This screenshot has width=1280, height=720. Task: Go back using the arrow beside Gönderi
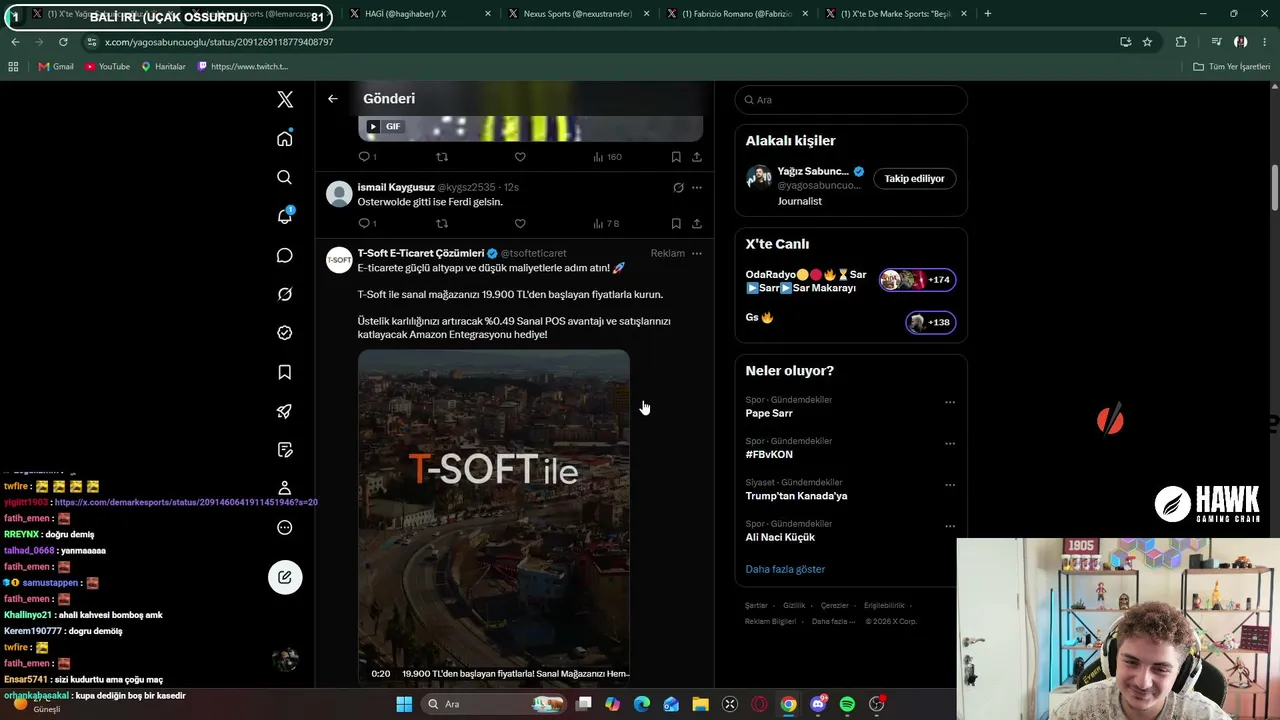[333, 99]
